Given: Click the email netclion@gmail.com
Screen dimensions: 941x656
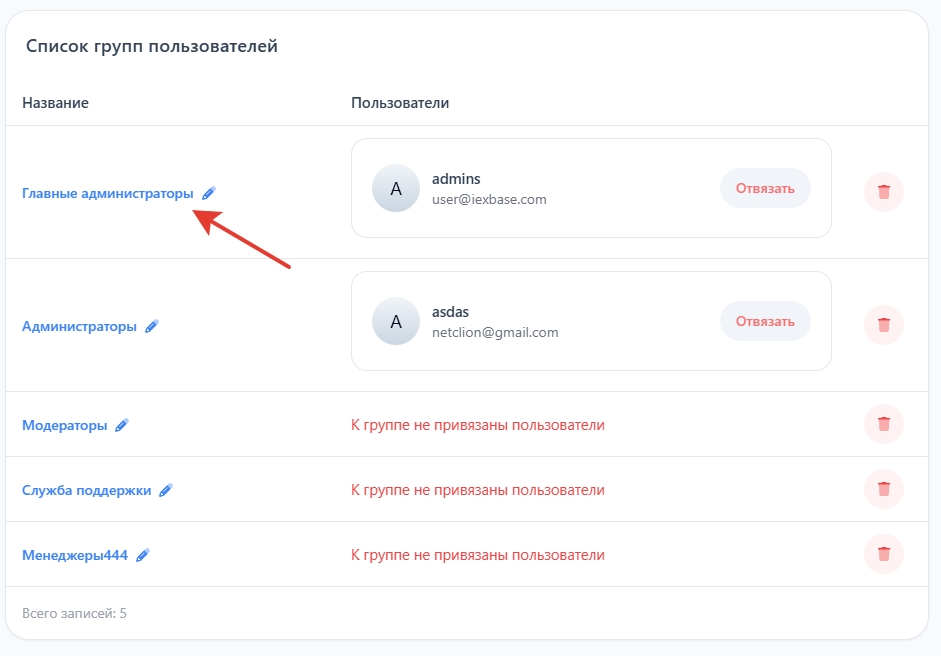Looking at the screenshot, I should tap(495, 332).
